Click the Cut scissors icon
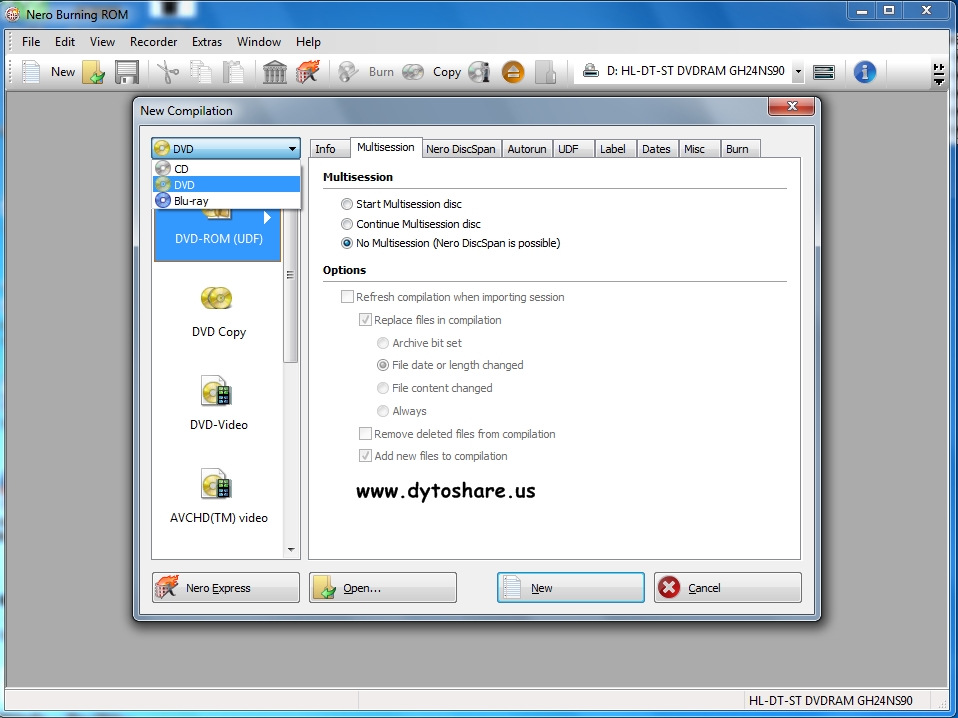Viewport: 958px width, 718px height. tap(167, 71)
